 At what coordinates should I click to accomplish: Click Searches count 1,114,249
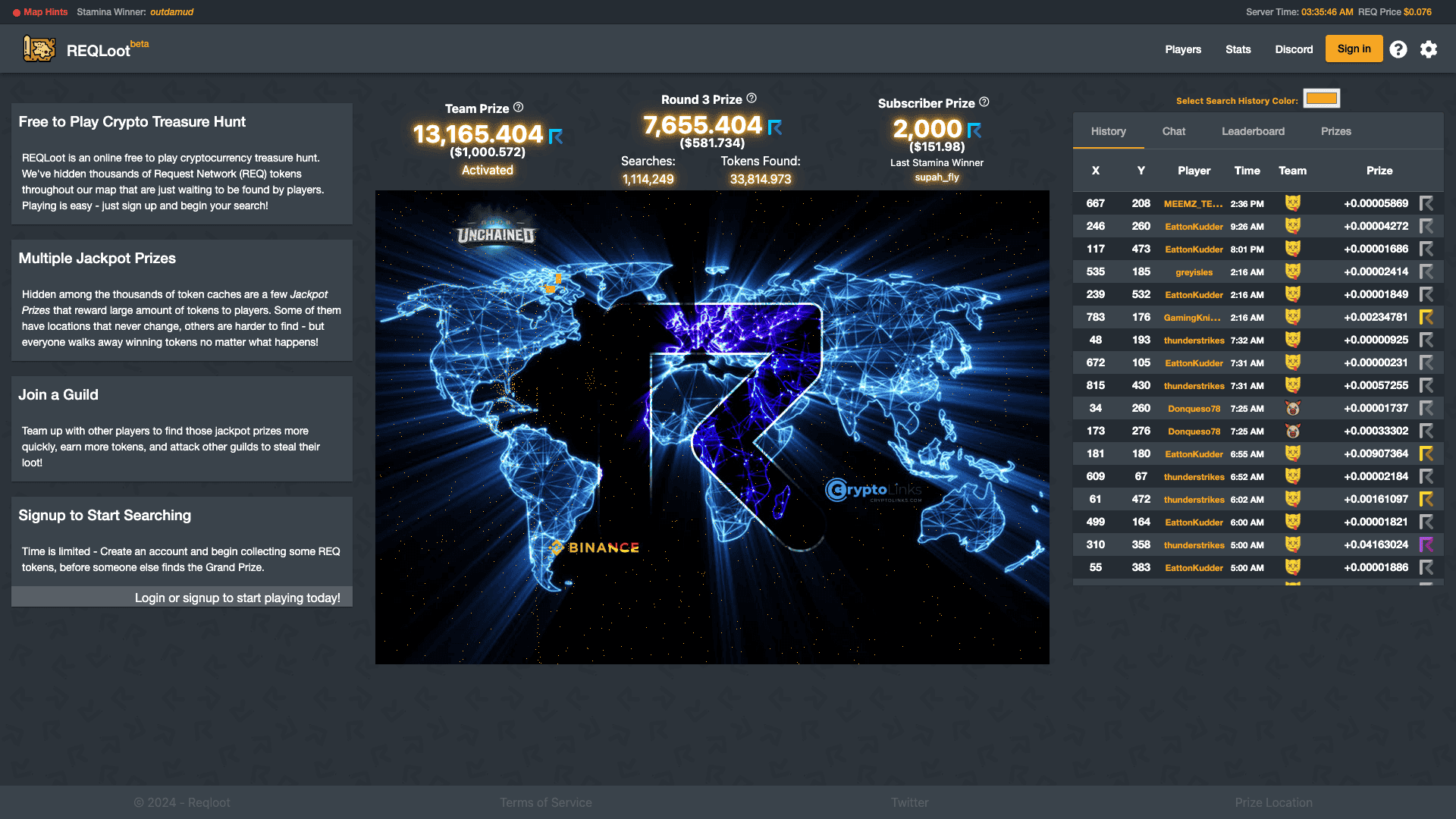coord(648,179)
